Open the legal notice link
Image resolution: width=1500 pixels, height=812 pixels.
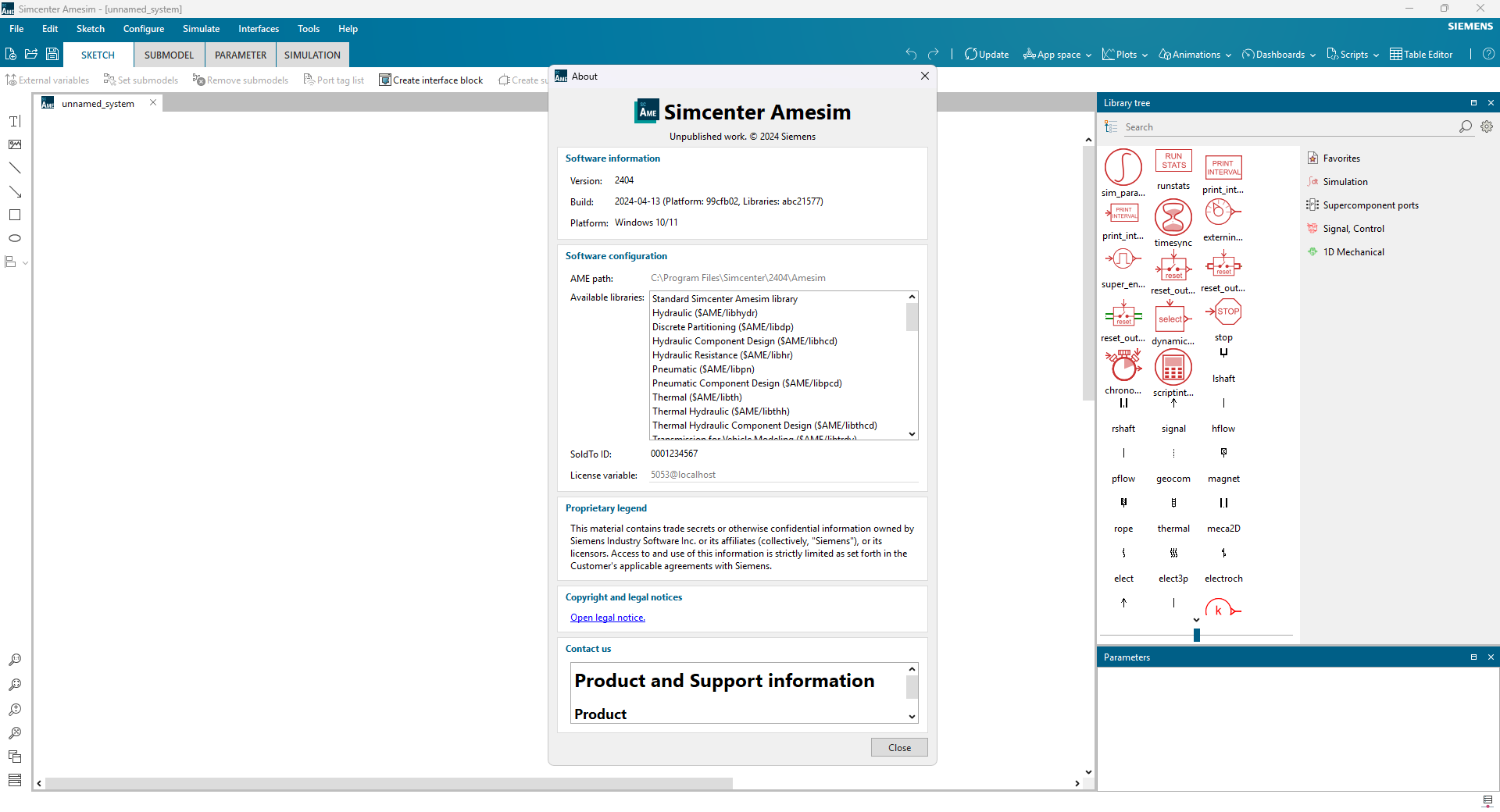coord(607,618)
